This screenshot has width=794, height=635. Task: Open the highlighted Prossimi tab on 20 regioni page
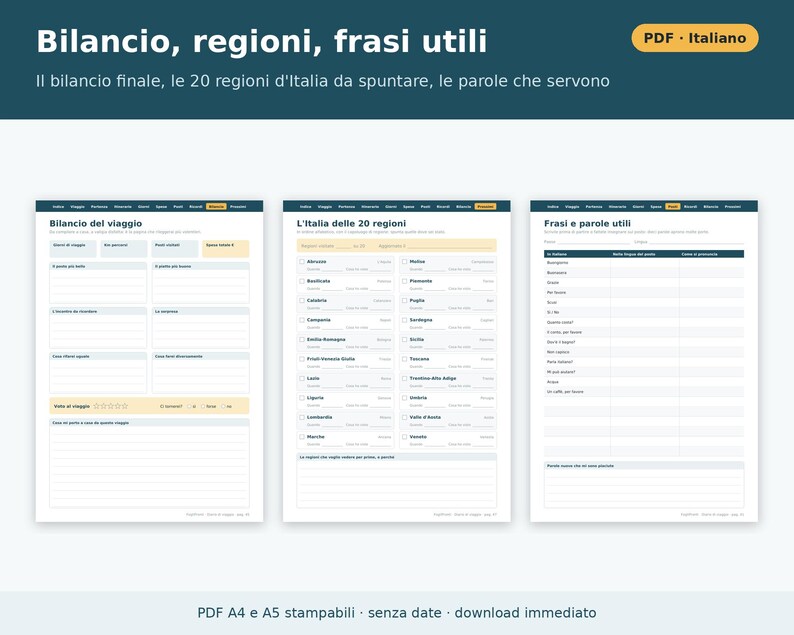[x=486, y=207]
